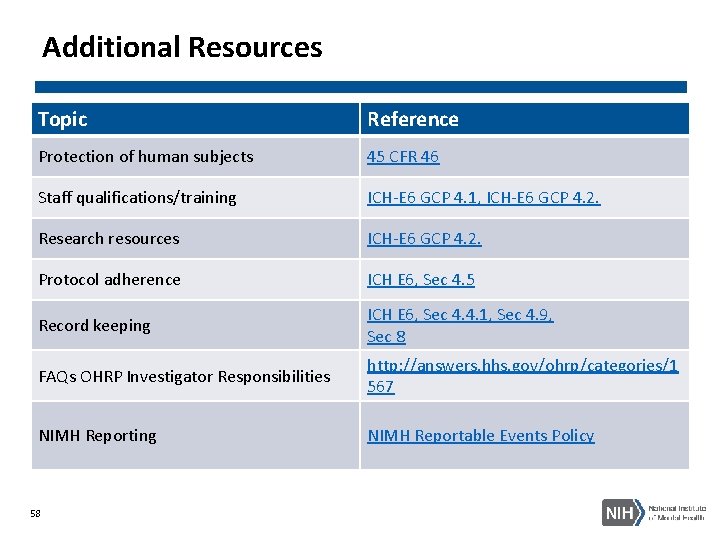Select the 'Record keeping' cell
This screenshot has width=720, height=540.
point(196,326)
